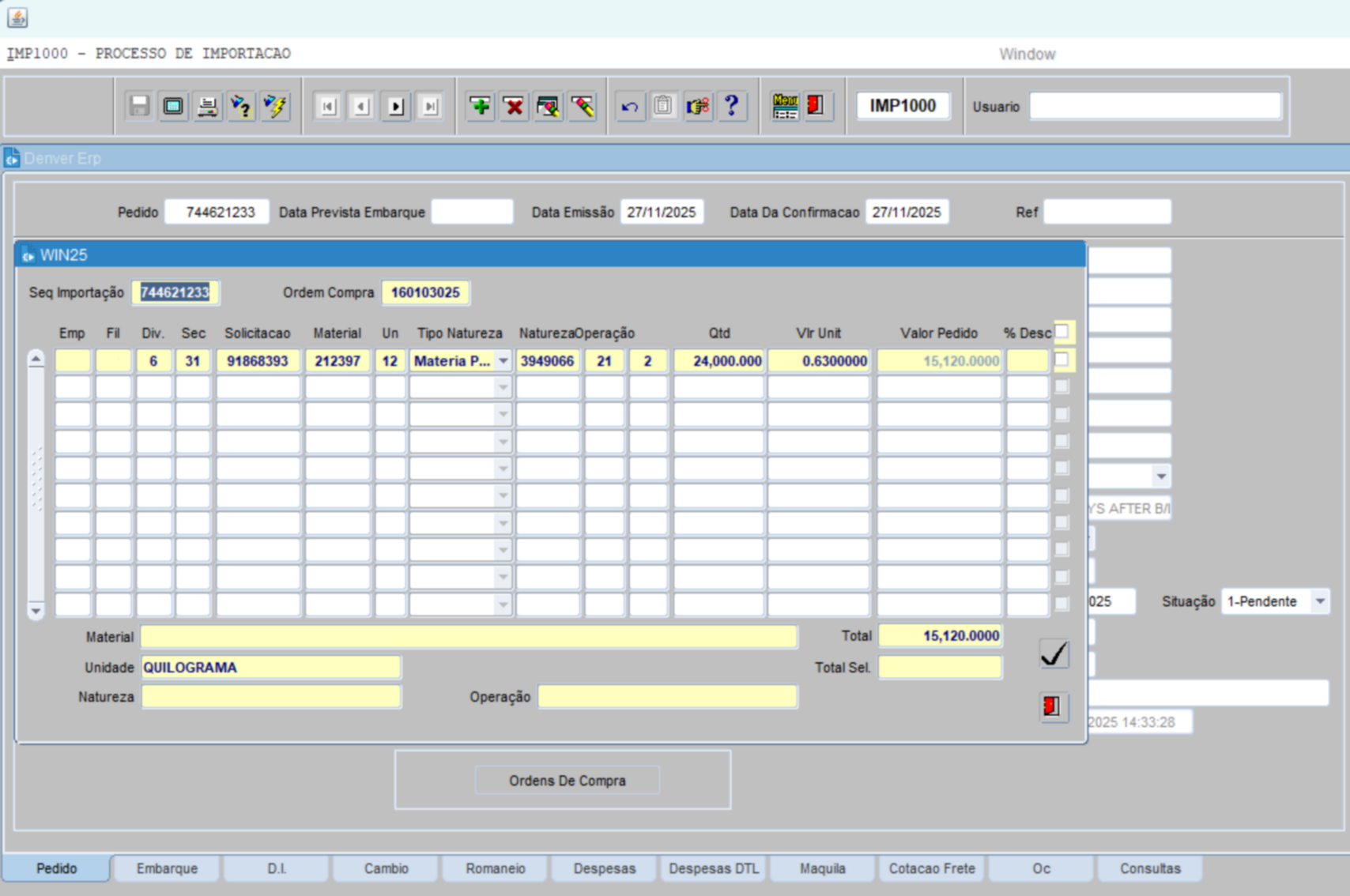Click the green plus insert record icon
Image resolution: width=1350 pixels, height=896 pixels.
point(480,106)
